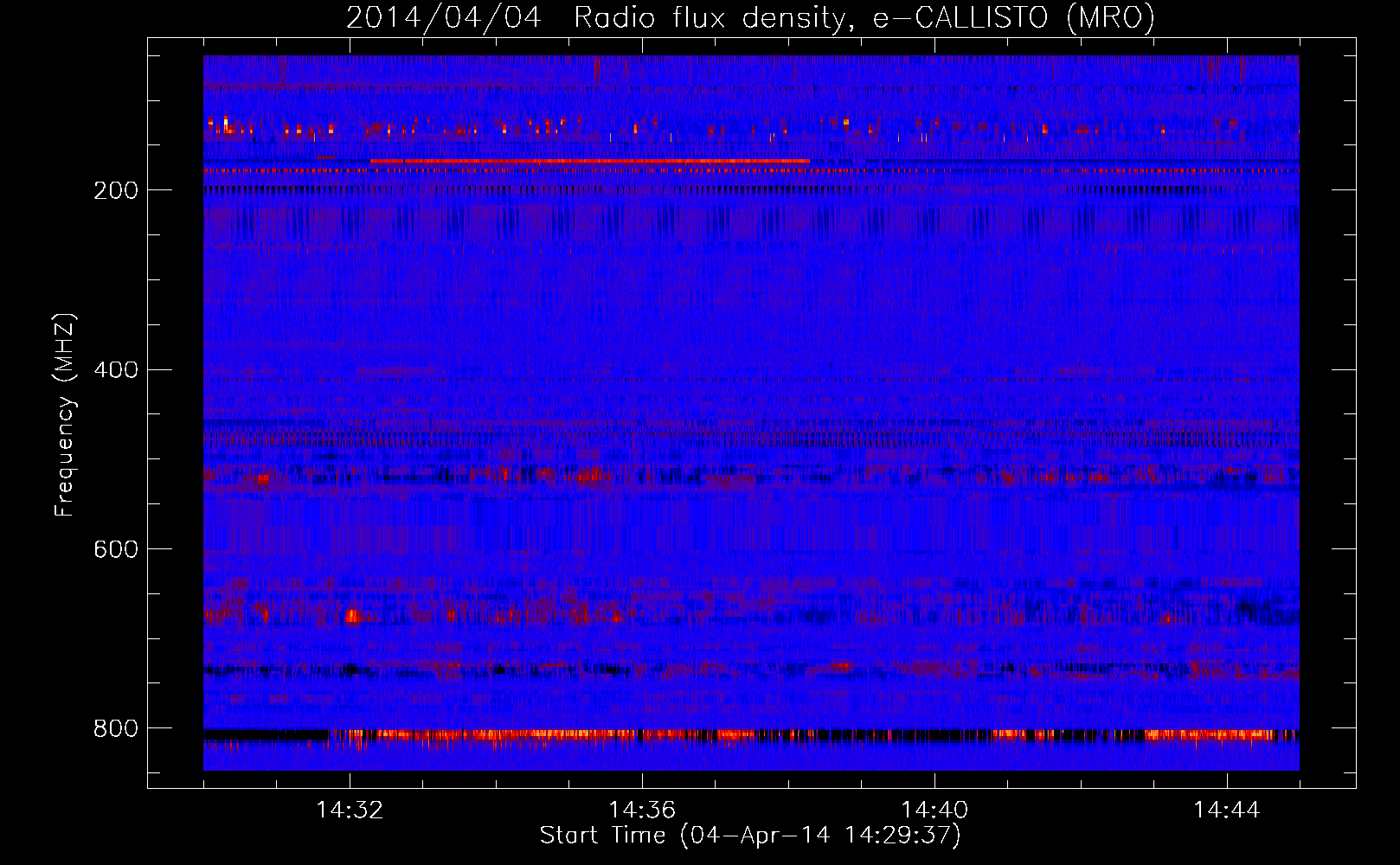Click the bright red spot near 14:32 at 680 MHz
Image resolution: width=1400 pixels, height=865 pixels.
pyautogui.click(x=352, y=617)
